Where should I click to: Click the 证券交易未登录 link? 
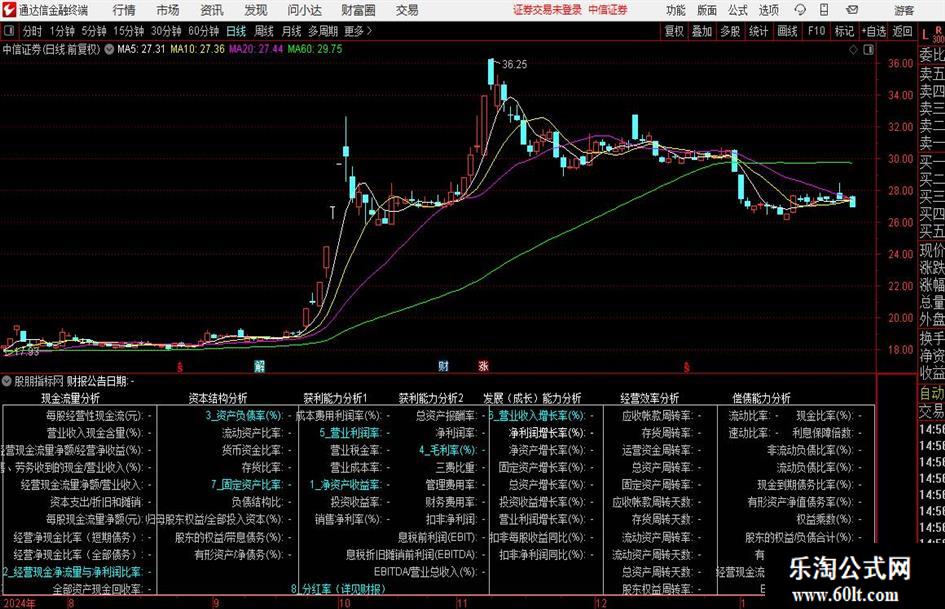tap(547, 10)
